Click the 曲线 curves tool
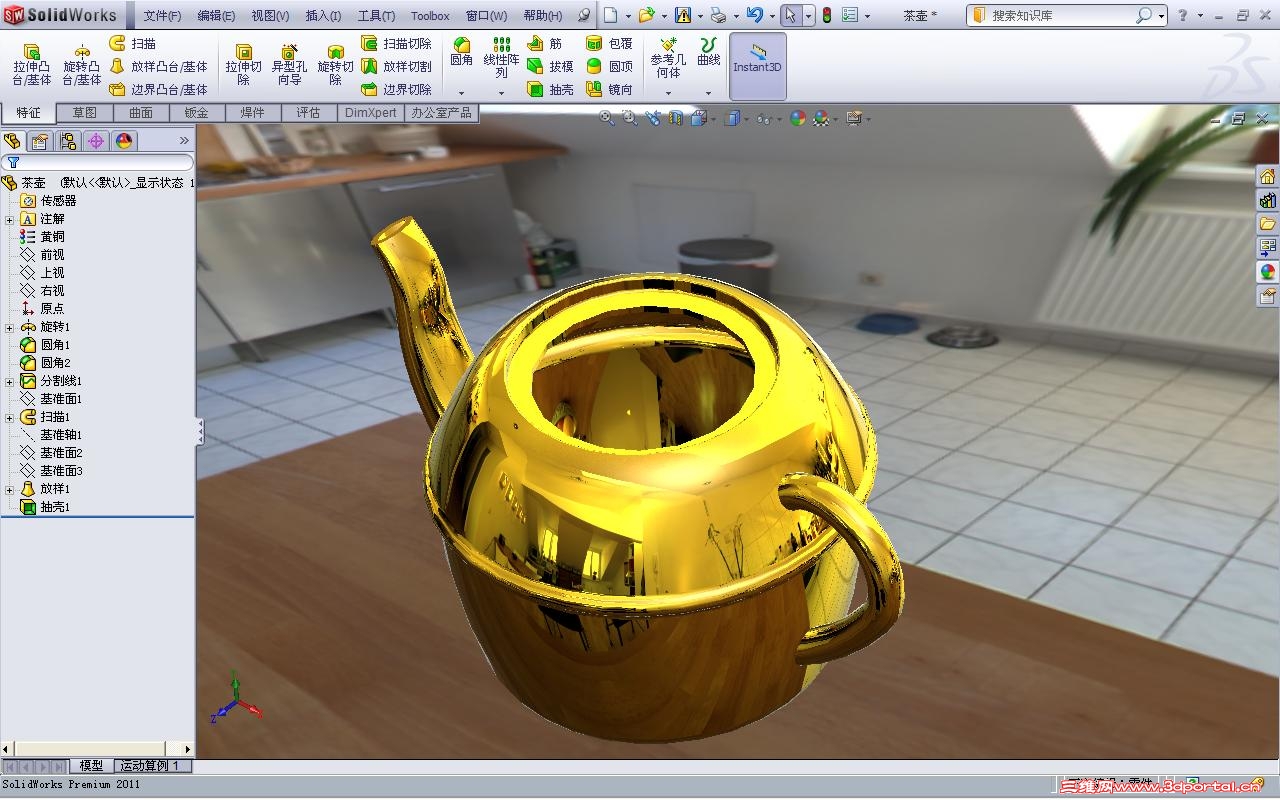The height and width of the screenshot is (800, 1280). pos(708,52)
